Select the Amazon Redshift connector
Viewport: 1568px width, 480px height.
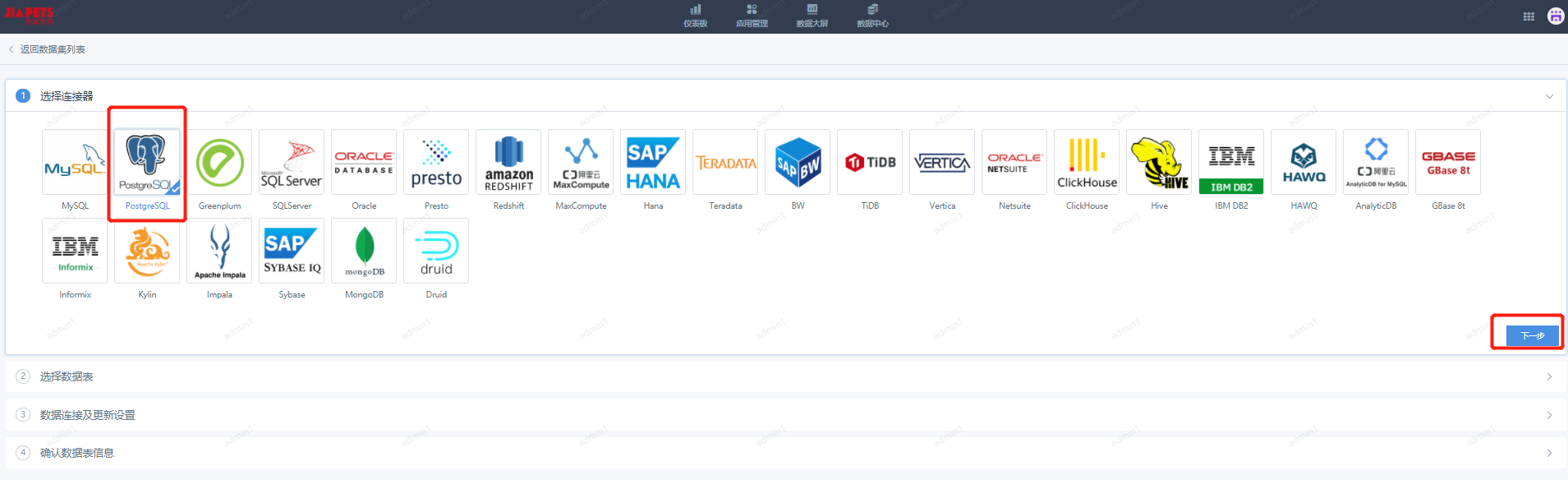click(508, 162)
